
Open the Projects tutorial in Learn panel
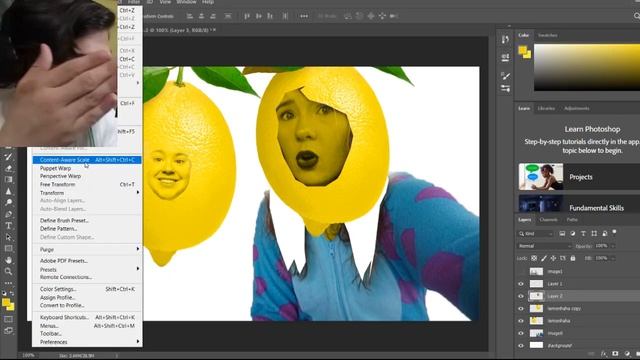click(x=579, y=177)
